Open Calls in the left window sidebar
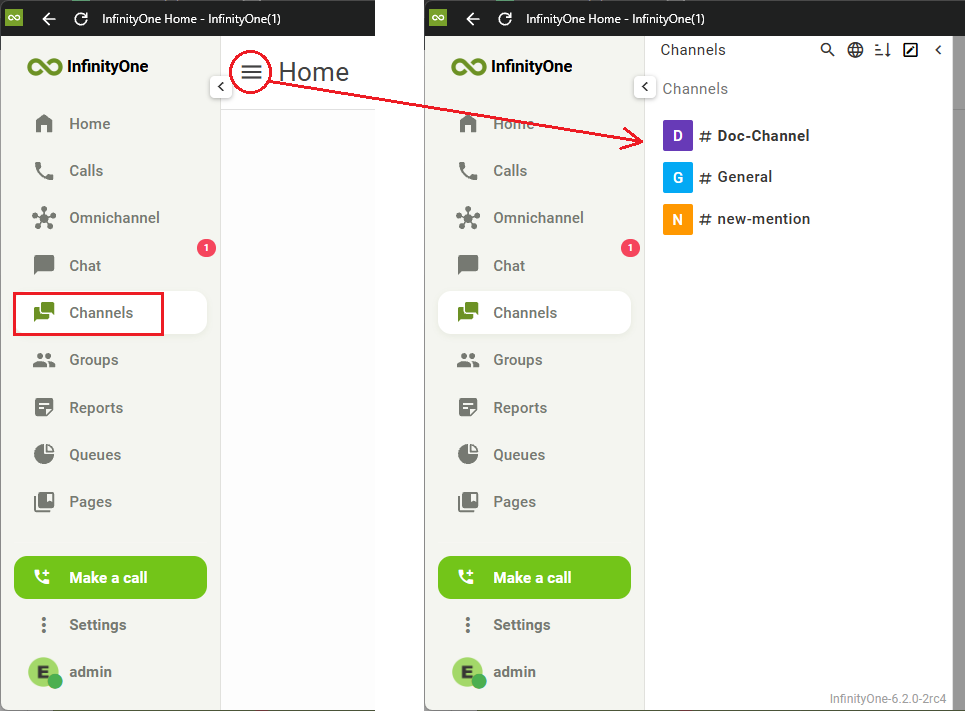Screen dimensions: 970x711 (x=110, y=171)
